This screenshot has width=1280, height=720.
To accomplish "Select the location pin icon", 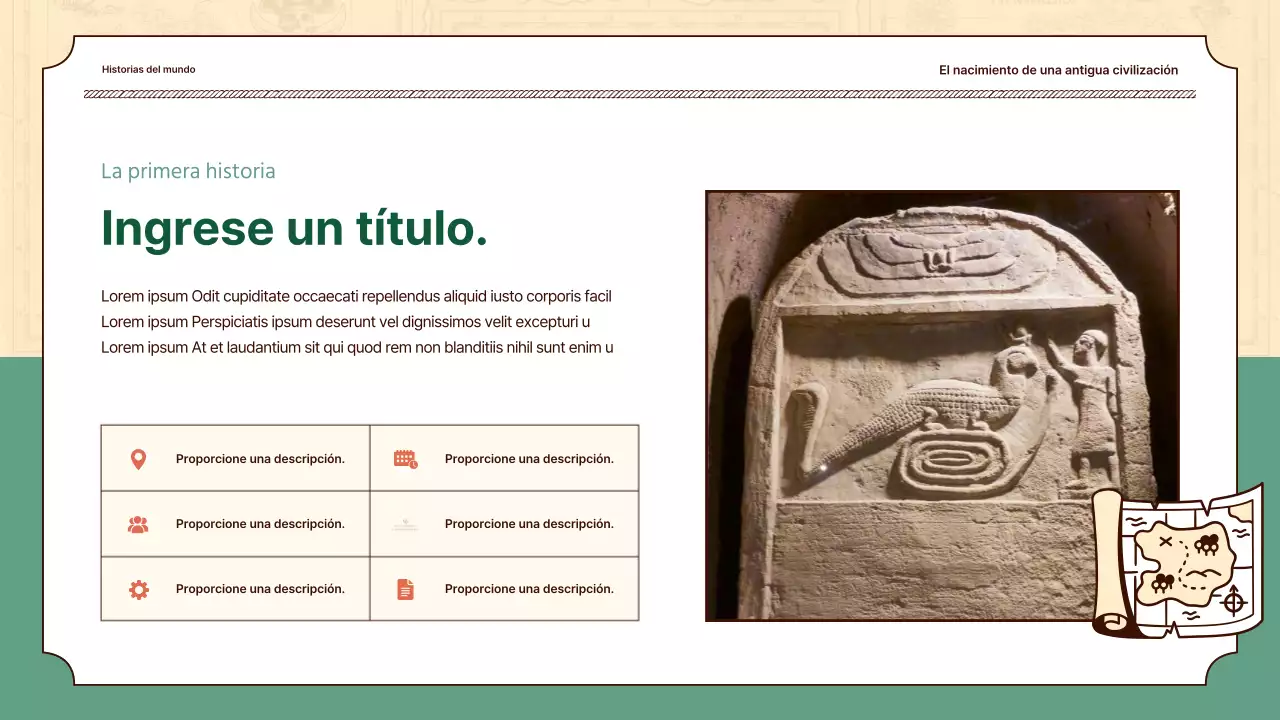I will [139, 458].
